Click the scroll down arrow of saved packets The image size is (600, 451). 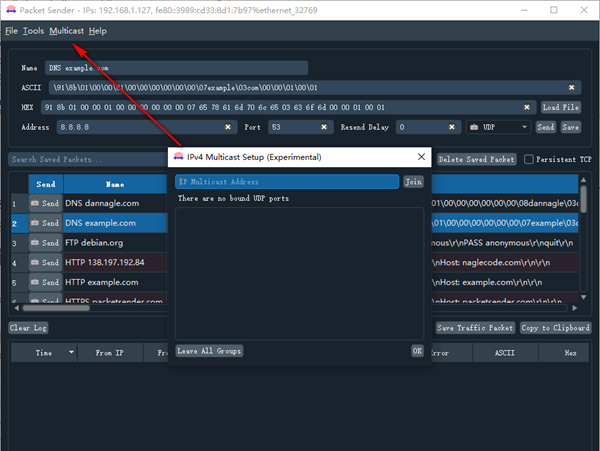[x=583, y=297]
